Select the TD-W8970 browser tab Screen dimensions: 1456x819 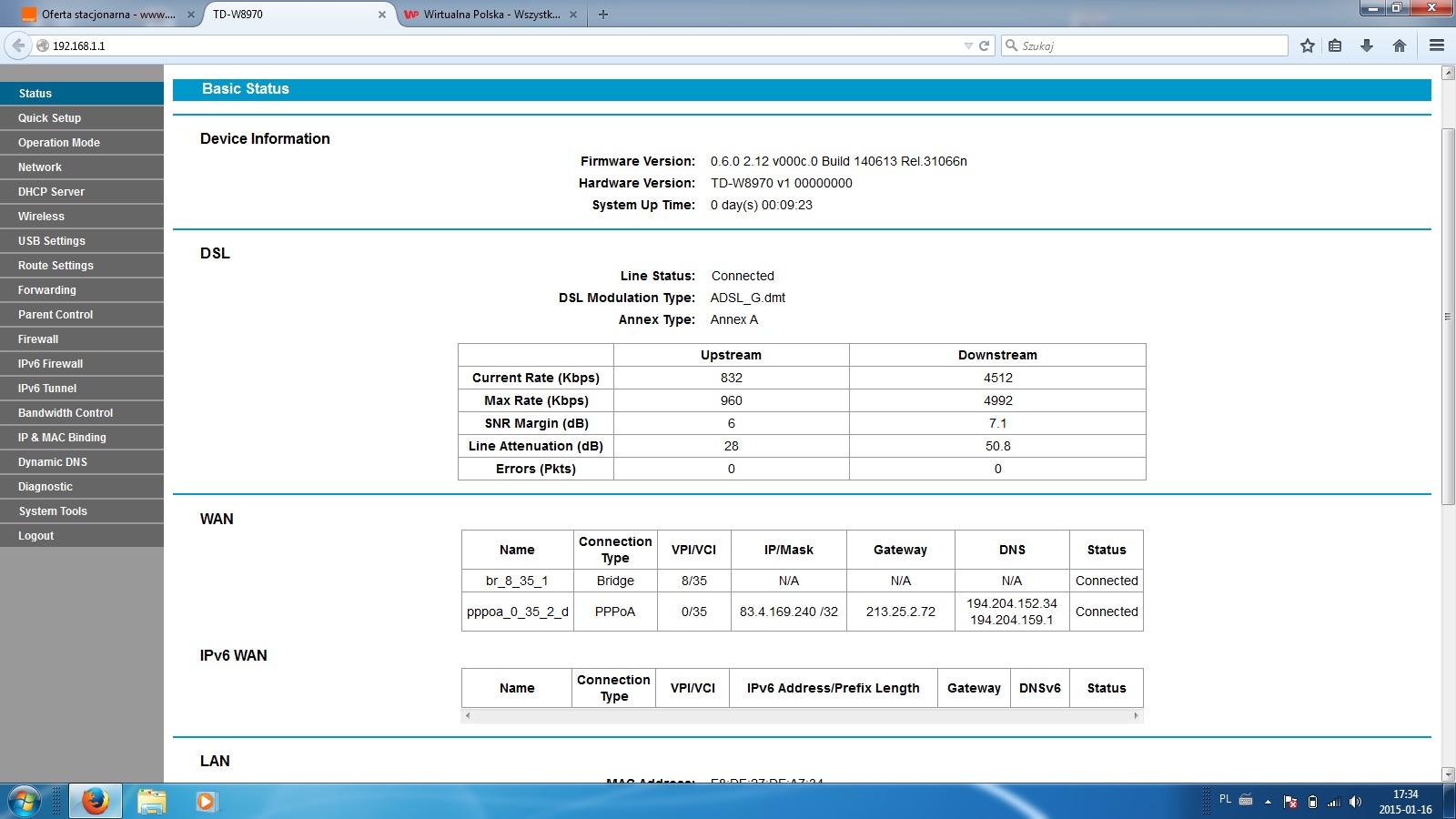(x=298, y=15)
